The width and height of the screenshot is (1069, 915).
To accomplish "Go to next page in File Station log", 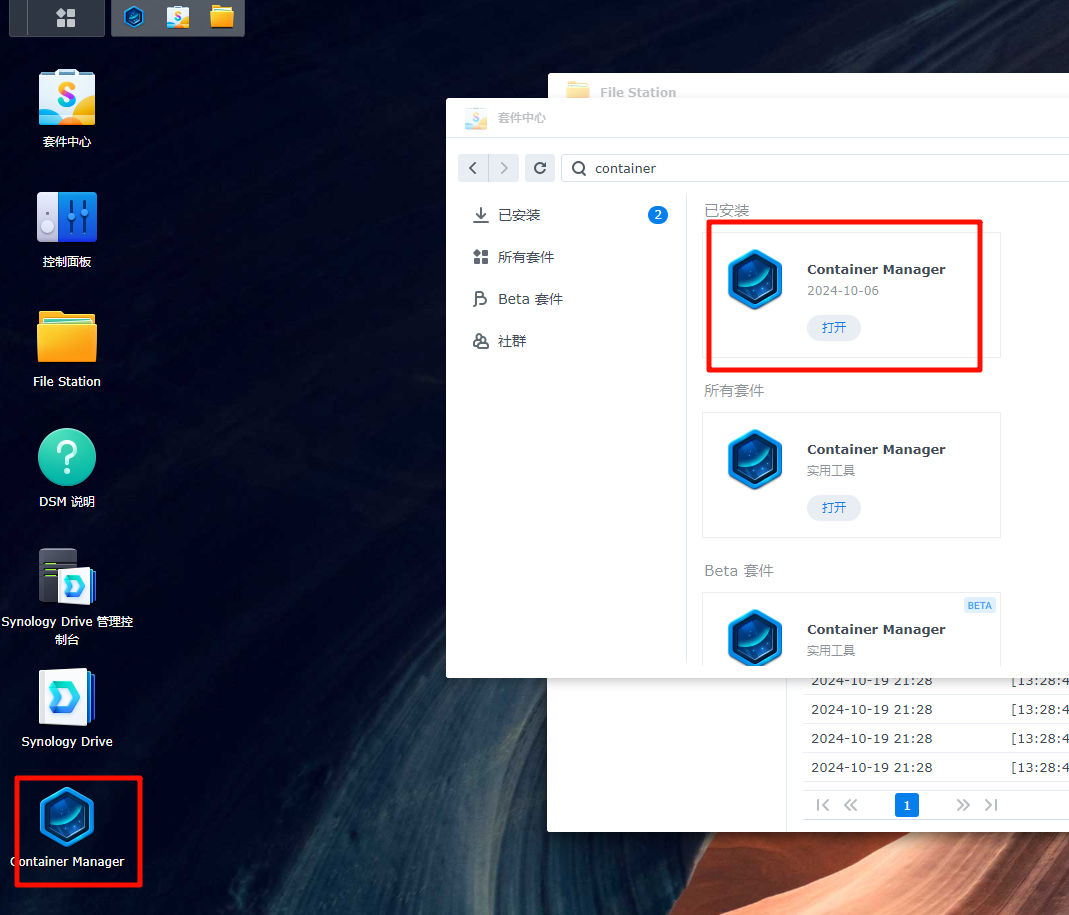I will (x=963, y=805).
